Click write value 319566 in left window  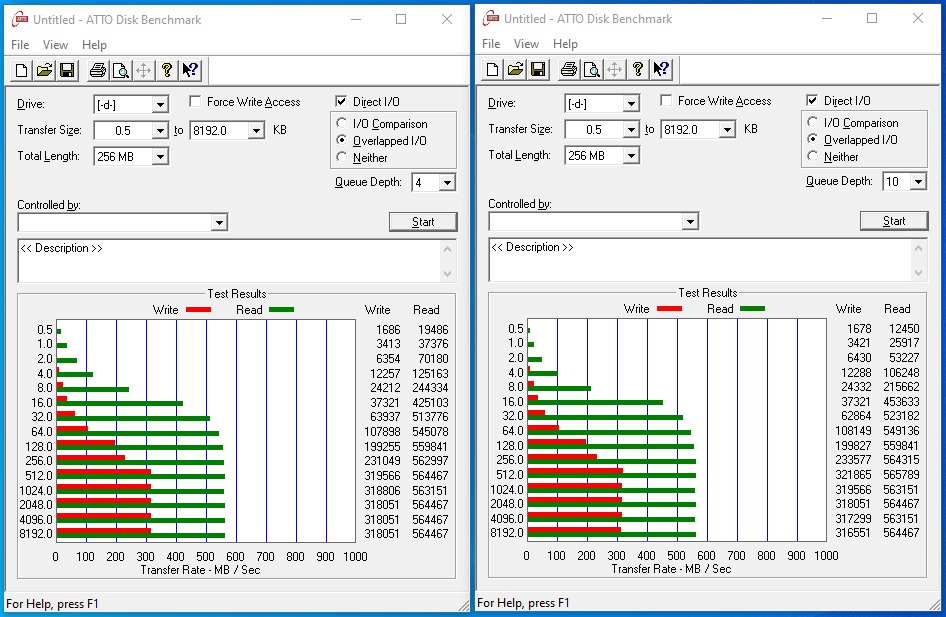(382, 475)
